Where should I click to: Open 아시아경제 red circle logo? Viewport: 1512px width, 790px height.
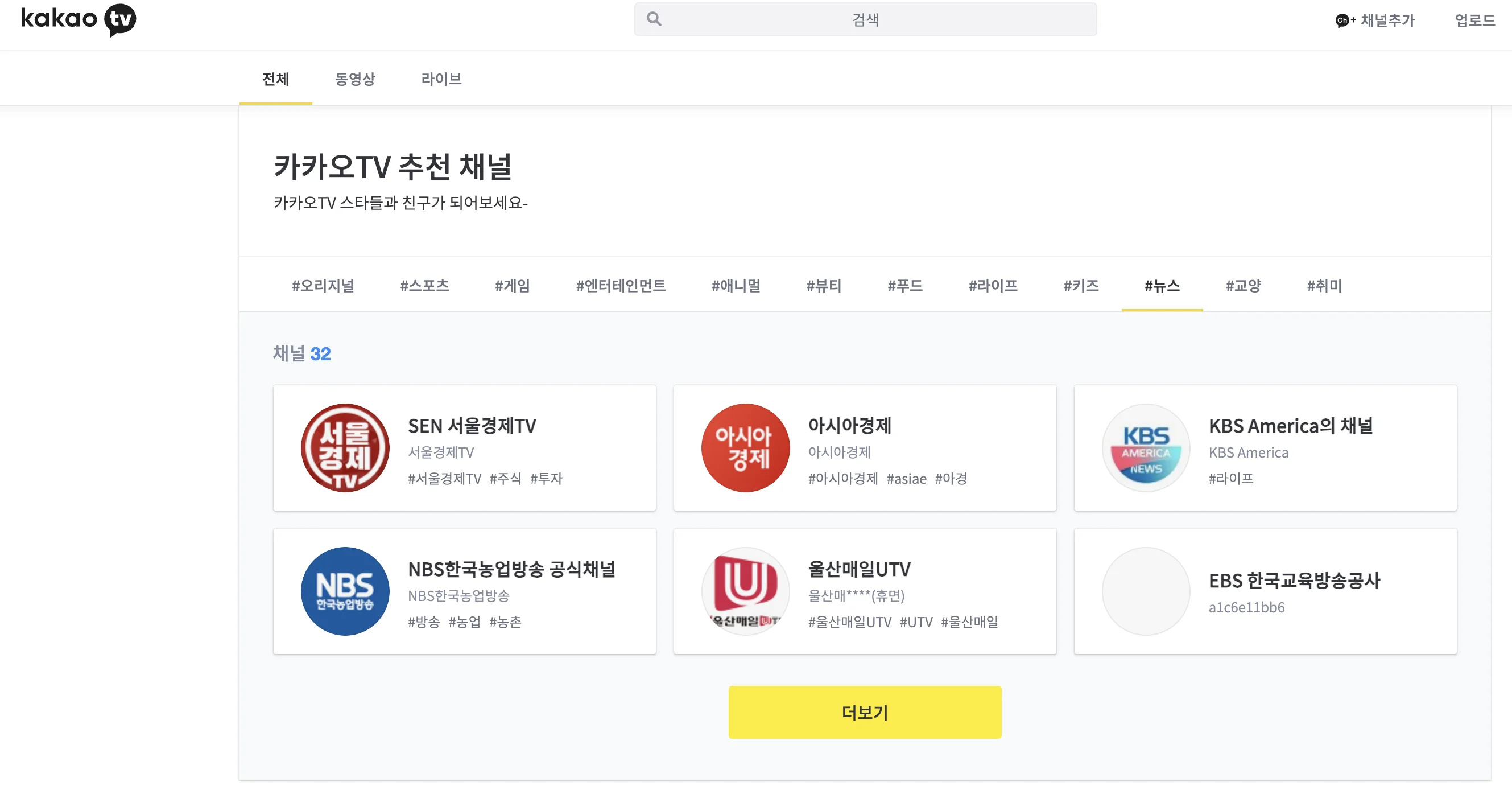pos(745,447)
